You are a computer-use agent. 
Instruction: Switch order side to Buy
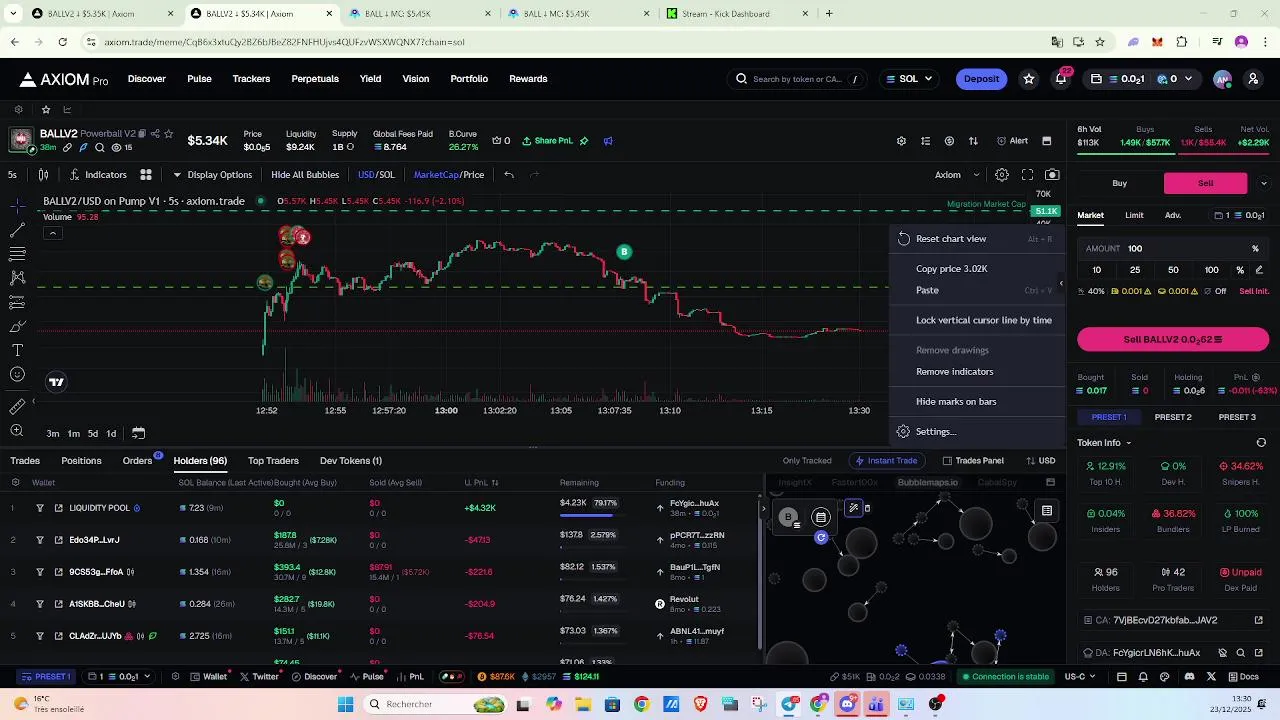pyautogui.click(x=1119, y=183)
